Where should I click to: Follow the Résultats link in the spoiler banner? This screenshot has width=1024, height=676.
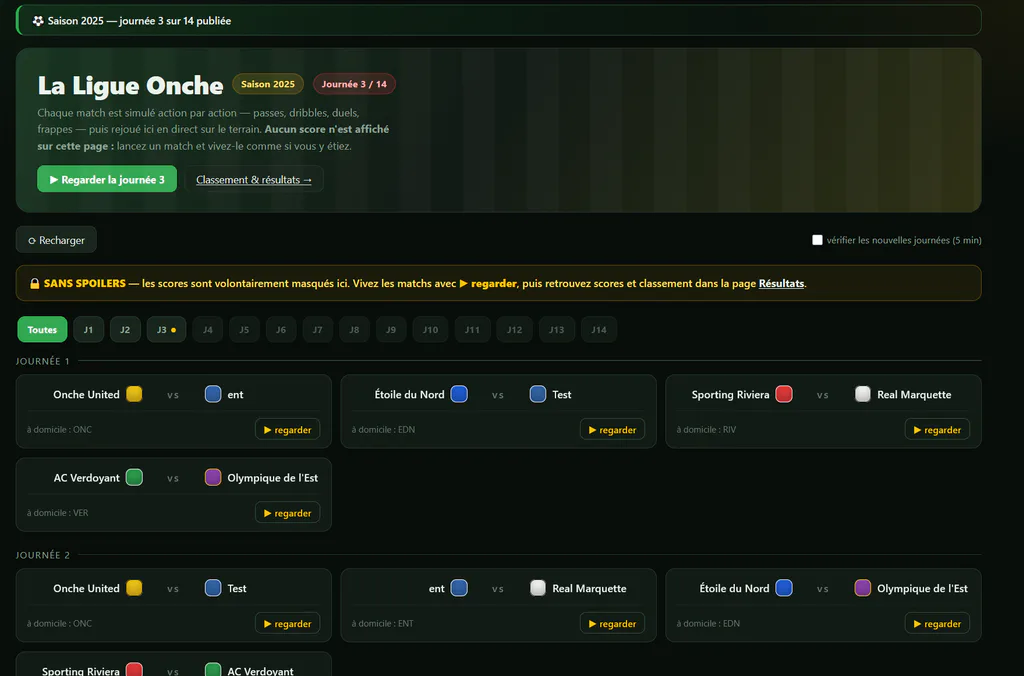[781, 283]
